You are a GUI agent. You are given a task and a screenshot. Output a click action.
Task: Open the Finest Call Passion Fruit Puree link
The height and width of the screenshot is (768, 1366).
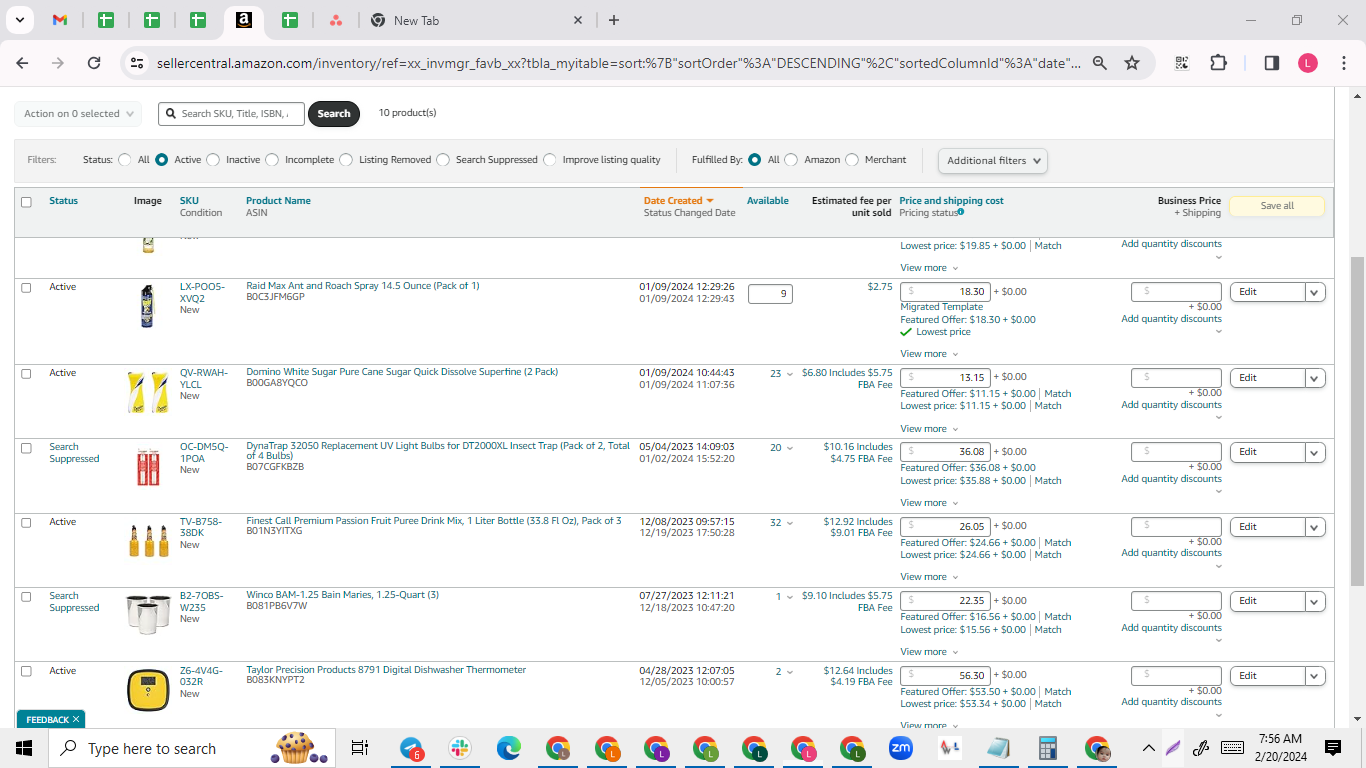tap(434, 521)
